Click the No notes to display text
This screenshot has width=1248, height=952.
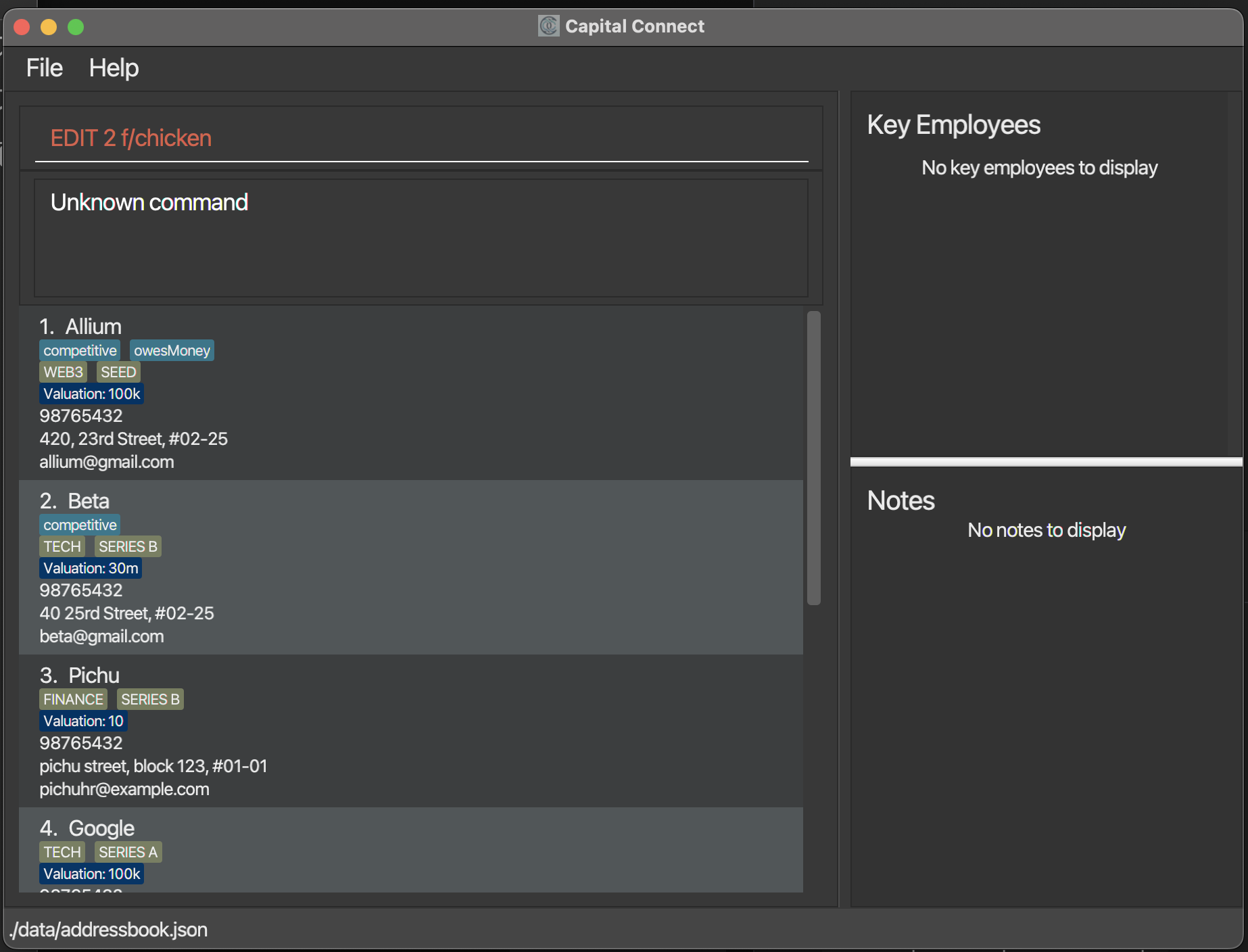[x=1047, y=530]
